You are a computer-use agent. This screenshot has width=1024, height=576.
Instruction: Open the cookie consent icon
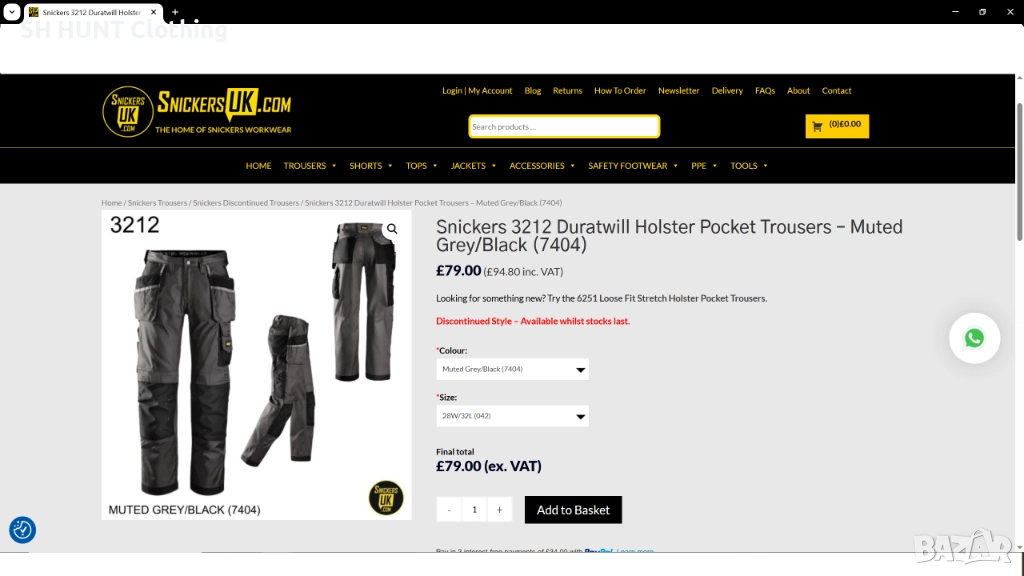22,530
